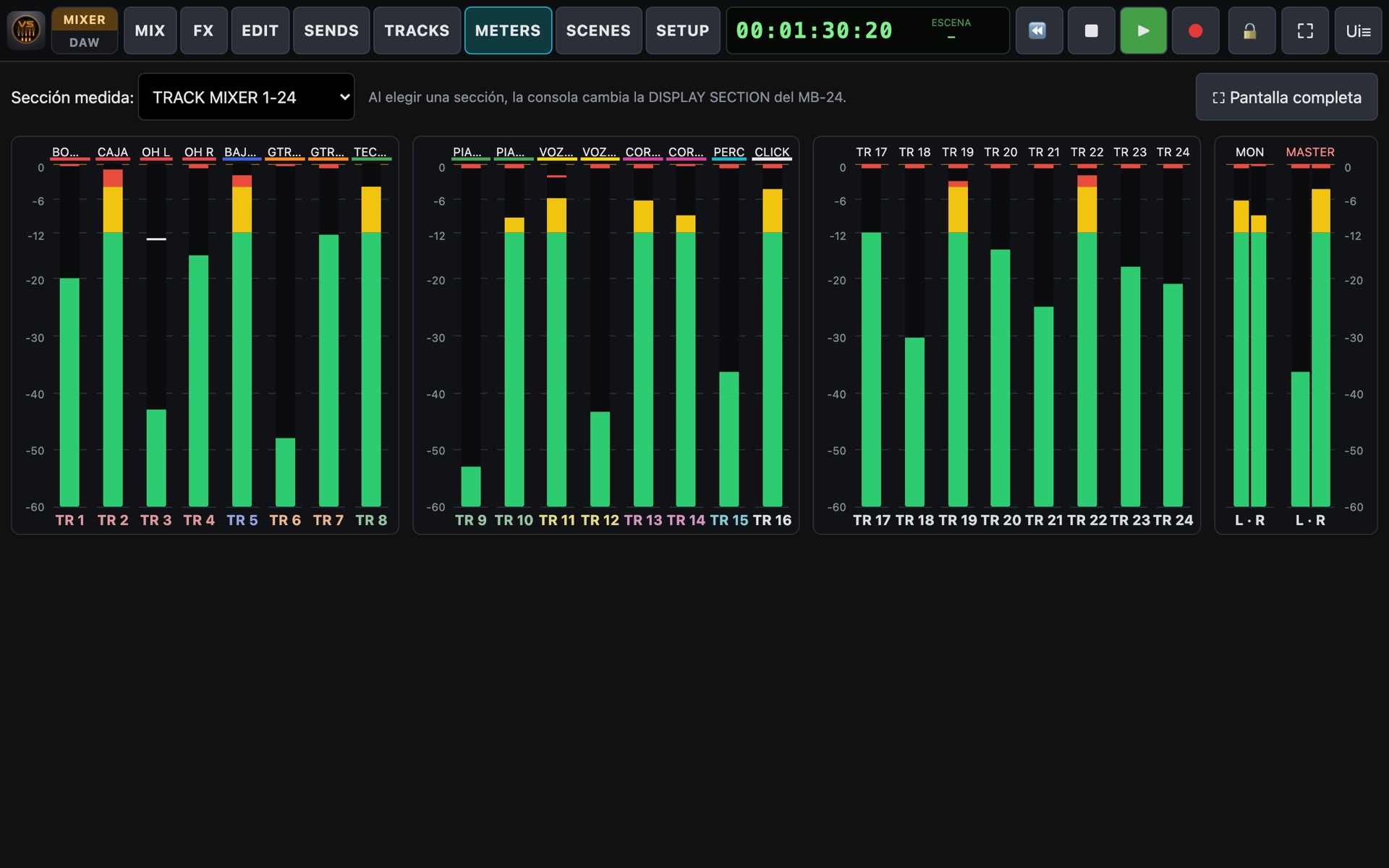Click the timecode display 00:01:30:20
The image size is (1389, 868).
pyautogui.click(x=815, y=30)
